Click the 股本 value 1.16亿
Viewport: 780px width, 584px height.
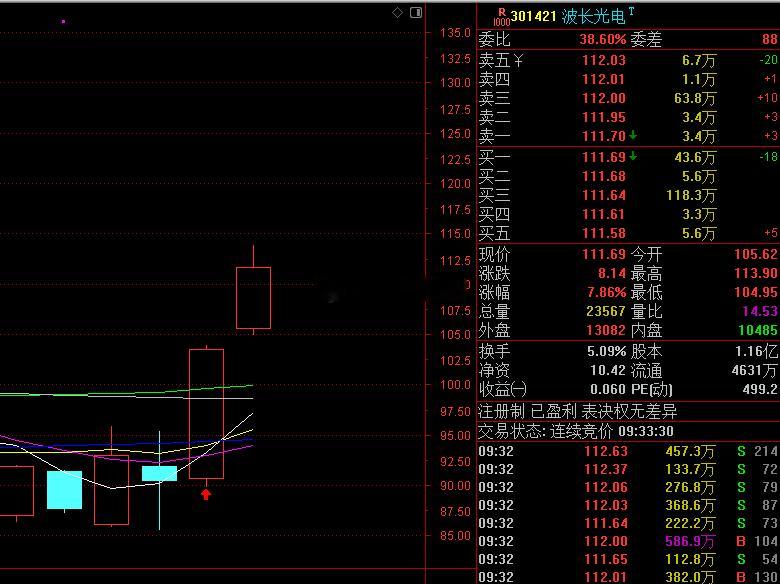756,352
